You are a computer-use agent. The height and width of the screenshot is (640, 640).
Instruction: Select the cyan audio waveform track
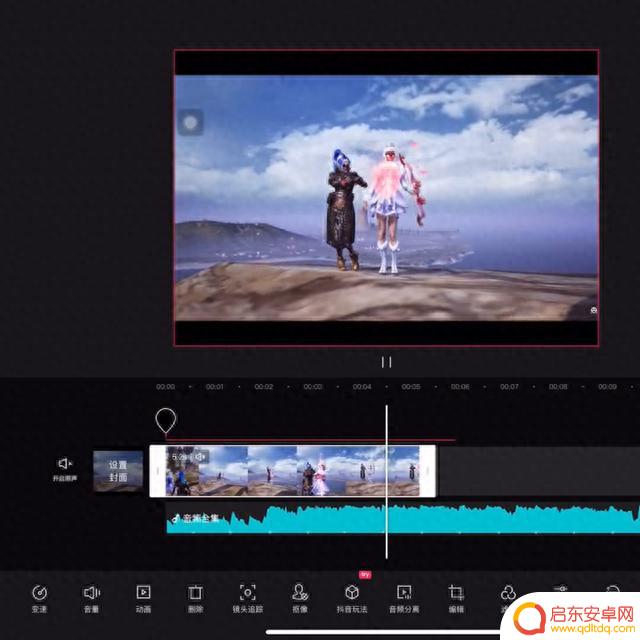click(403, 519)
